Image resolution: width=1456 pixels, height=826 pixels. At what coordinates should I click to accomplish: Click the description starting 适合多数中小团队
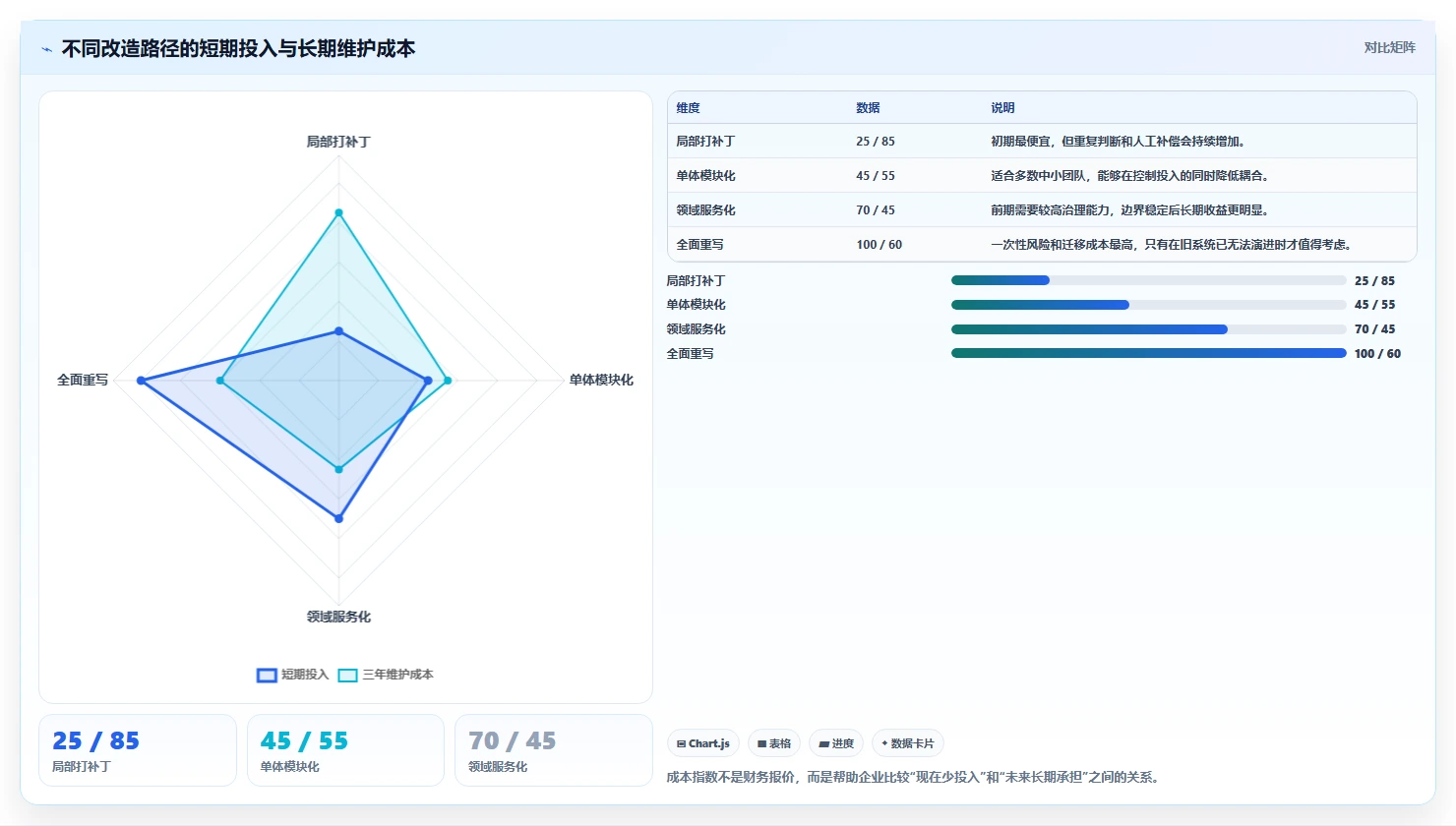coord(1131,176)
